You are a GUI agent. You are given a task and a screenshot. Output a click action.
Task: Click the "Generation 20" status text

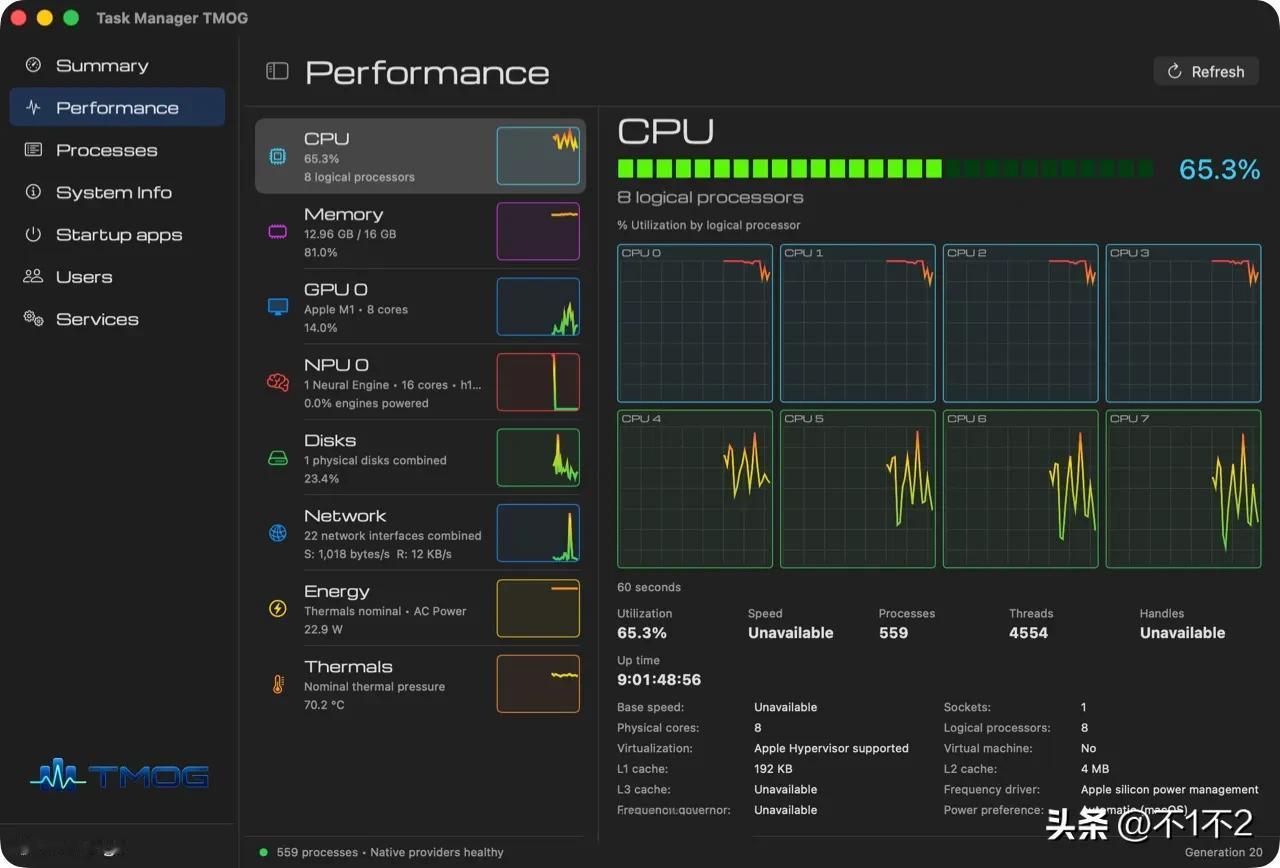point(1223,852)
